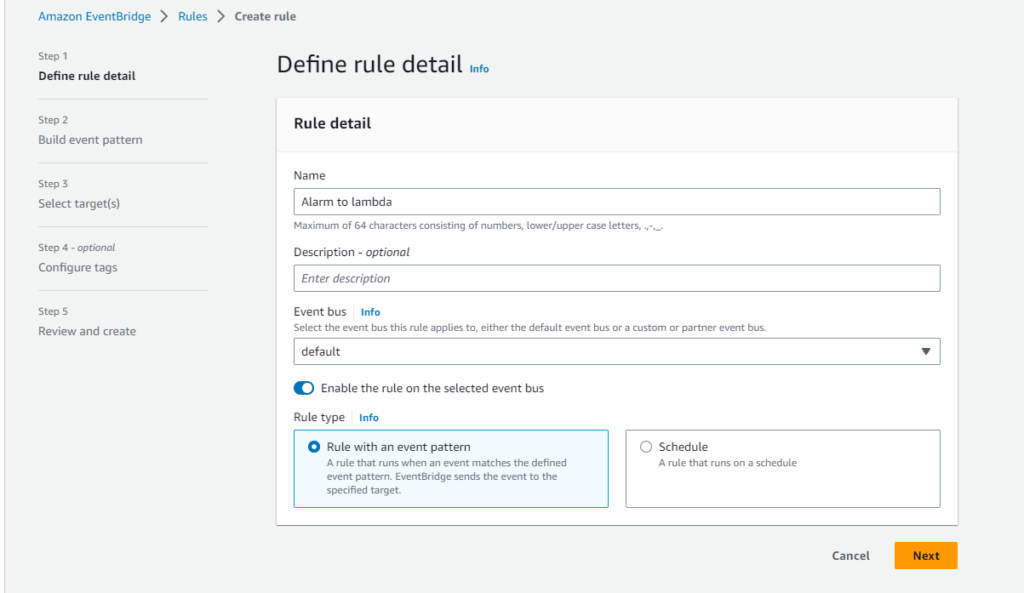Expand the Event bus dropdown arrow
1024x593 pixels.
point(925,351)
